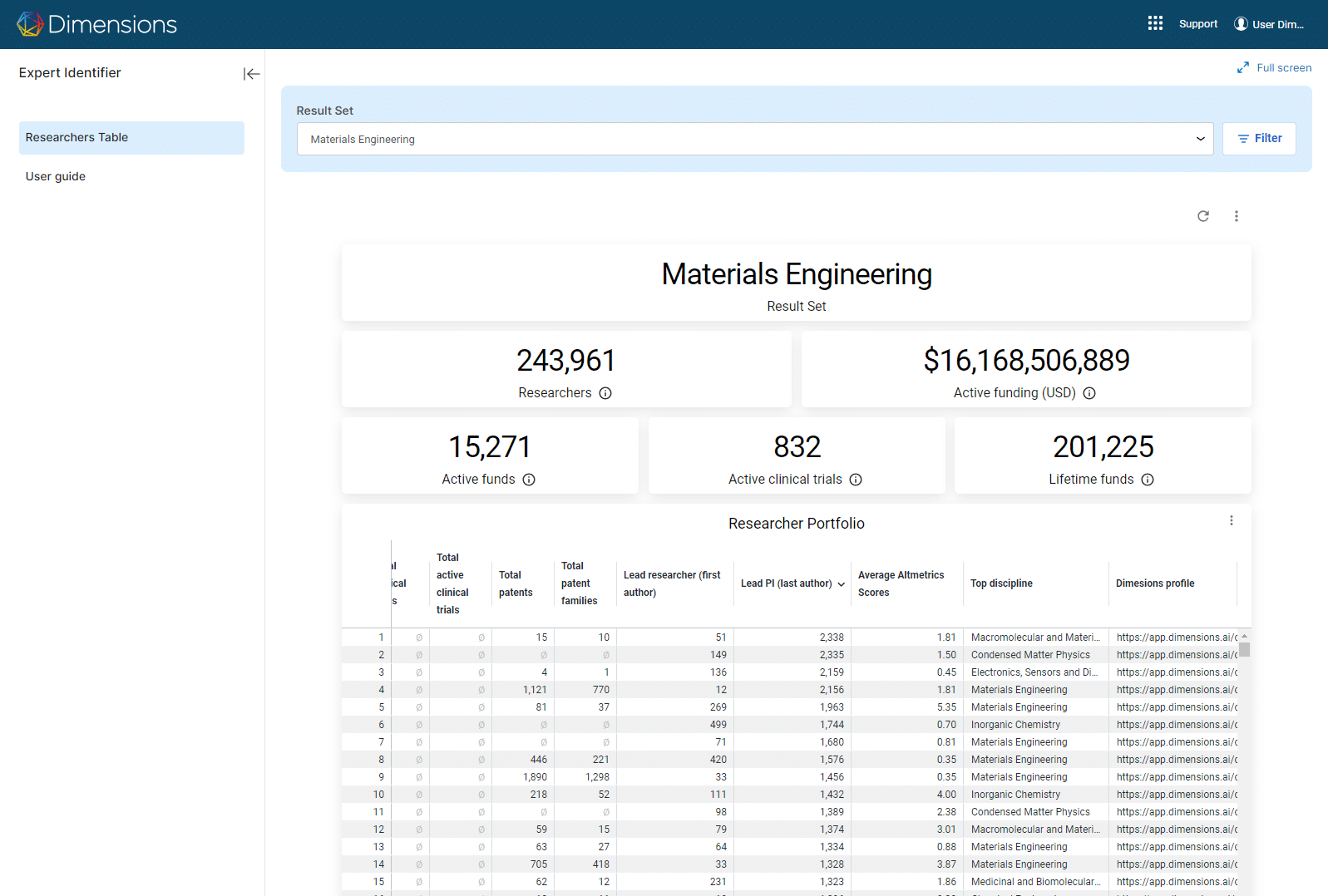1328x896 pixels.
Task: Show info for Active funds
Action: pos(529,480)
